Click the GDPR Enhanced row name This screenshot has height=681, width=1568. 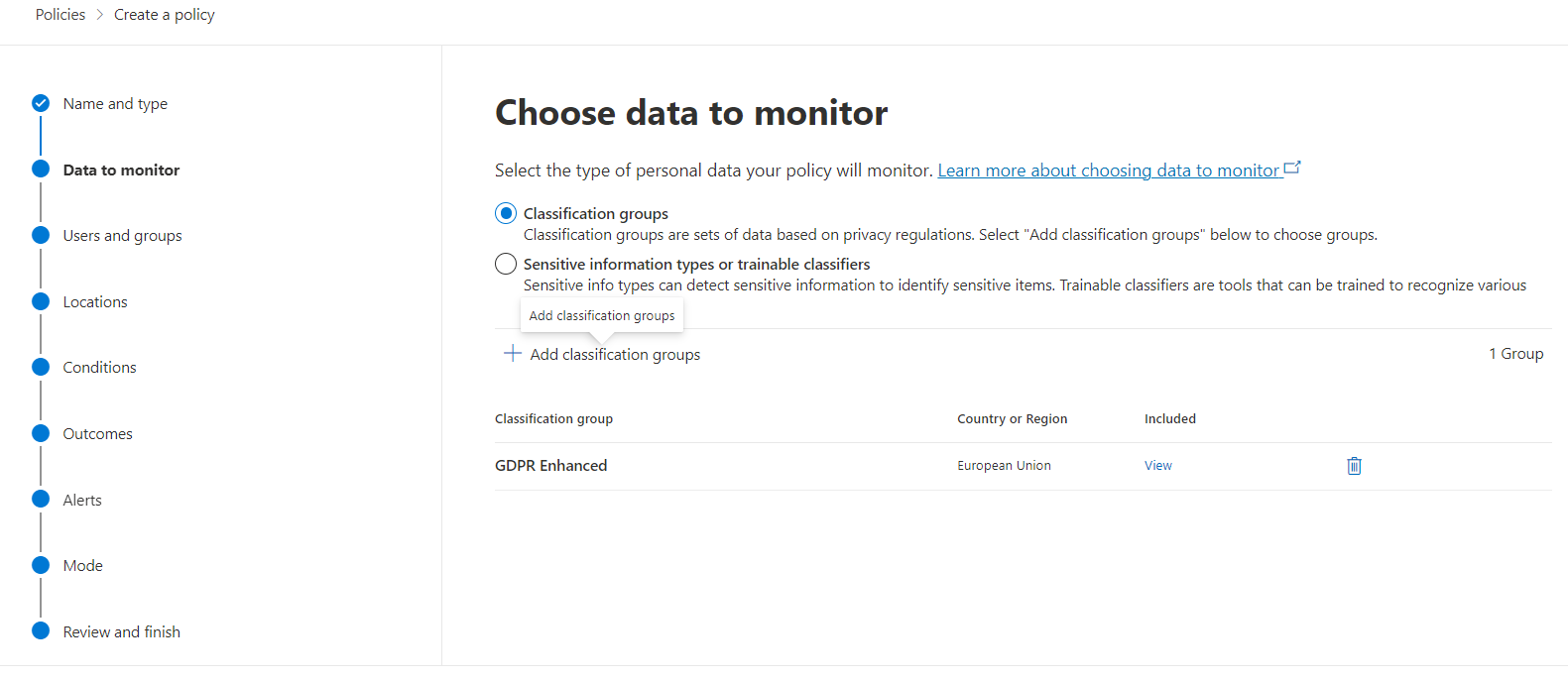click(550, 466)
